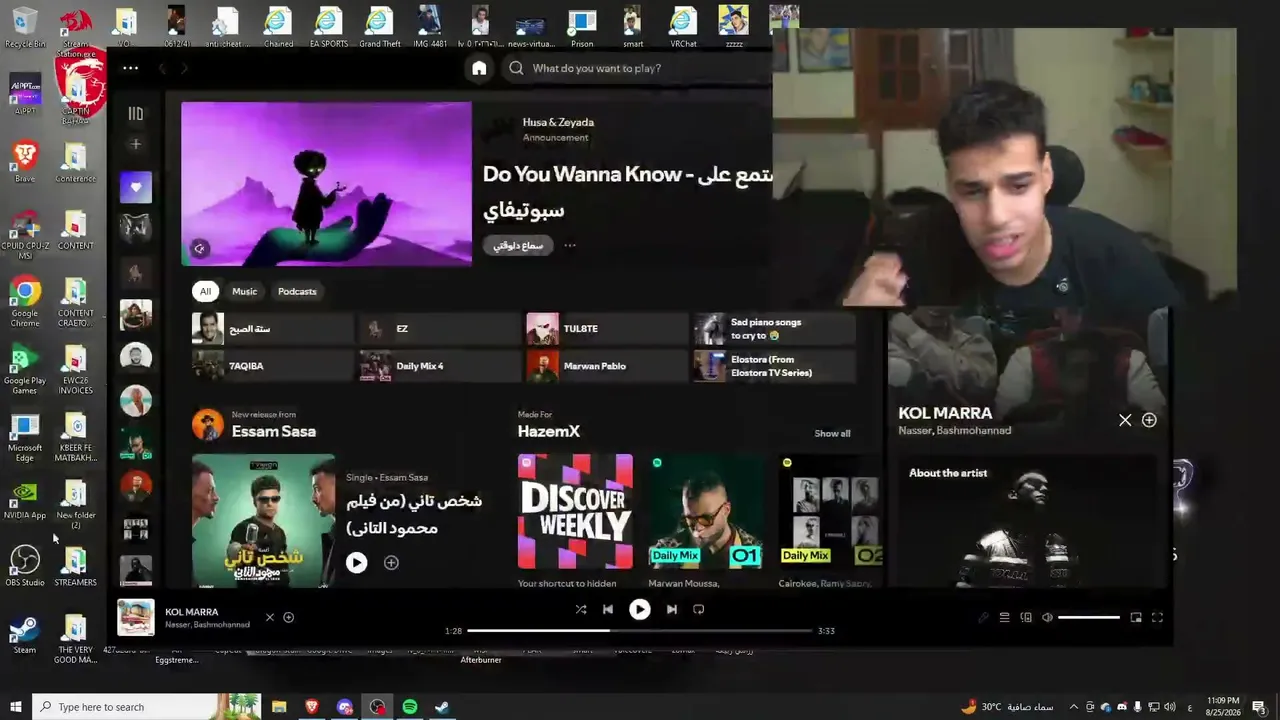Open the 7AQIBA shortcut tile
Viewport: 1280px width, 720px height.
pos(272,366)
